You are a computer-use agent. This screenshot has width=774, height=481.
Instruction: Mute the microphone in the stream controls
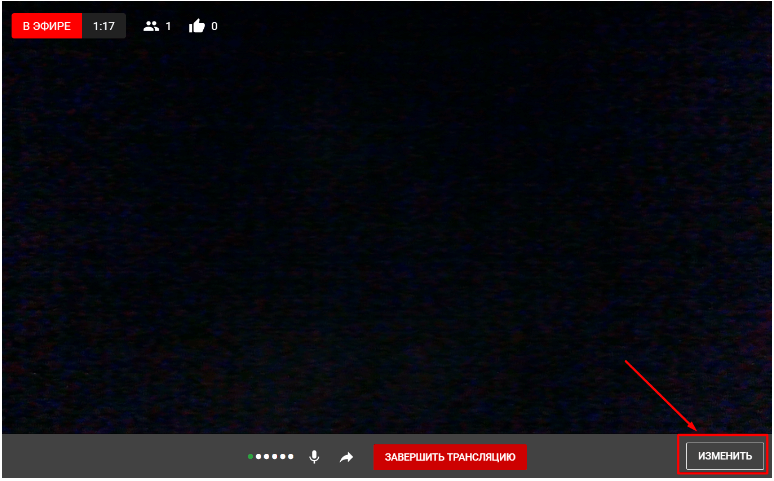314,457
